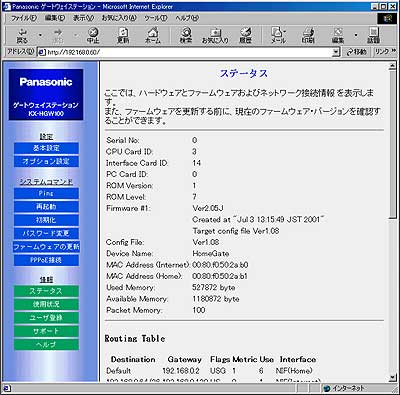Click the Used Memory value 527872 byte
Viewport: 400px width, 395px height.
(x=214, y=288)
